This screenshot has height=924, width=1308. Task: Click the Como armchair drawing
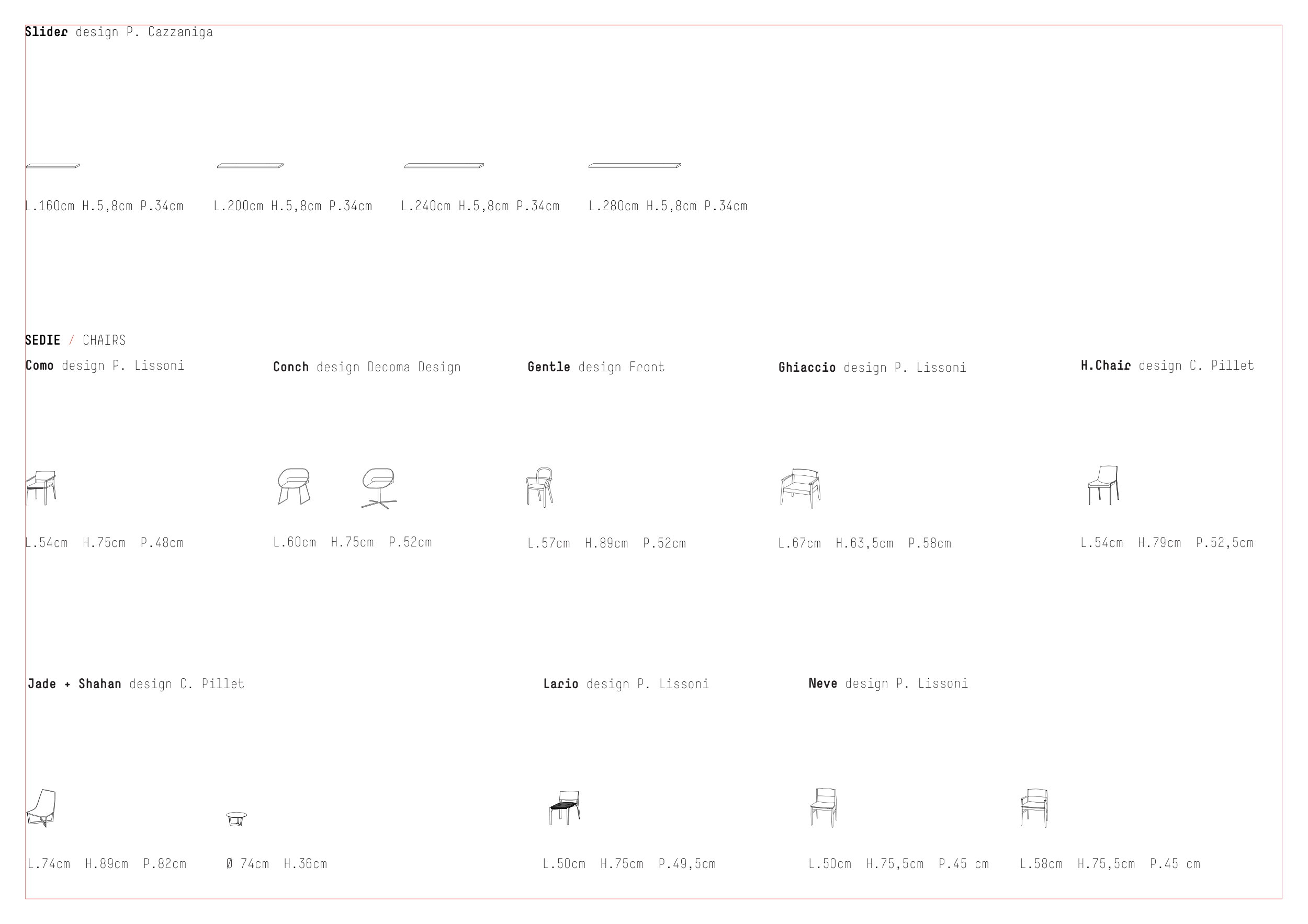pyautogui.click(x=41, y=487)
